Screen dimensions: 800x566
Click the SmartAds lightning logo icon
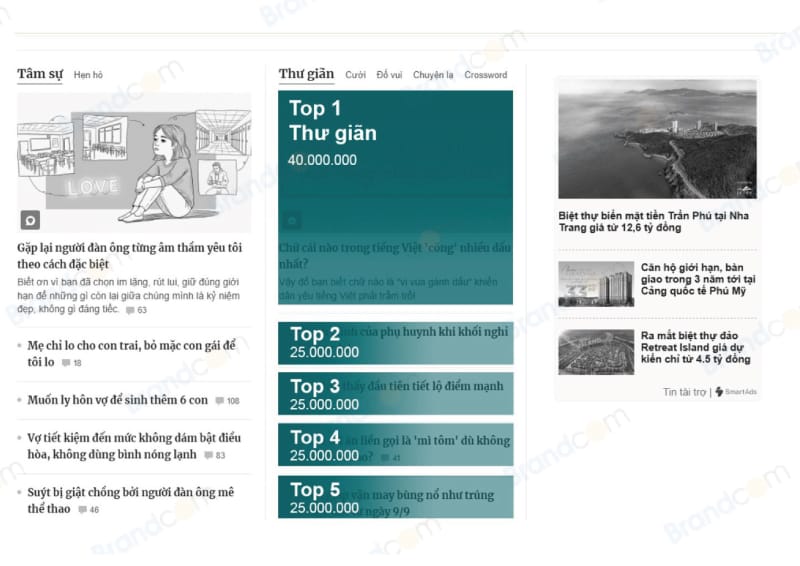click(719, 392)
